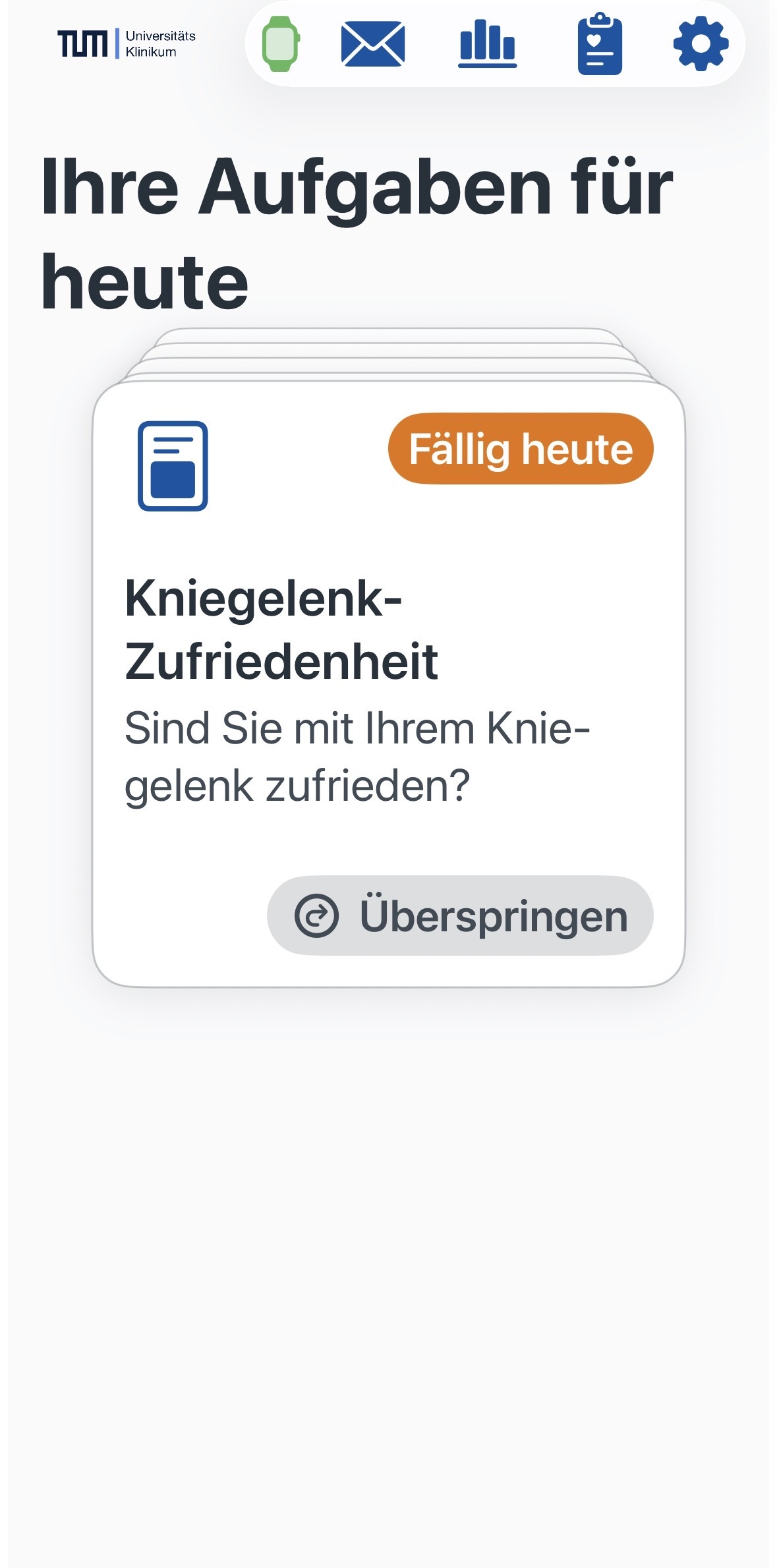Open settings with the gear icon
777x1568 pixels.
pos(701,44)
